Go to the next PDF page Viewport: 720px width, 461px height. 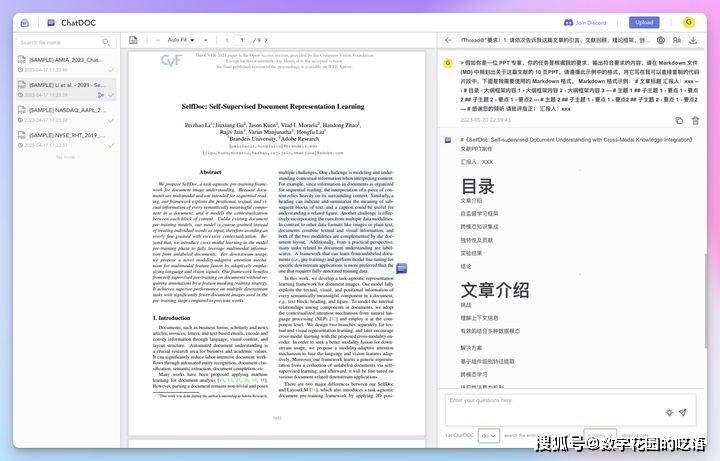point(266,40)
